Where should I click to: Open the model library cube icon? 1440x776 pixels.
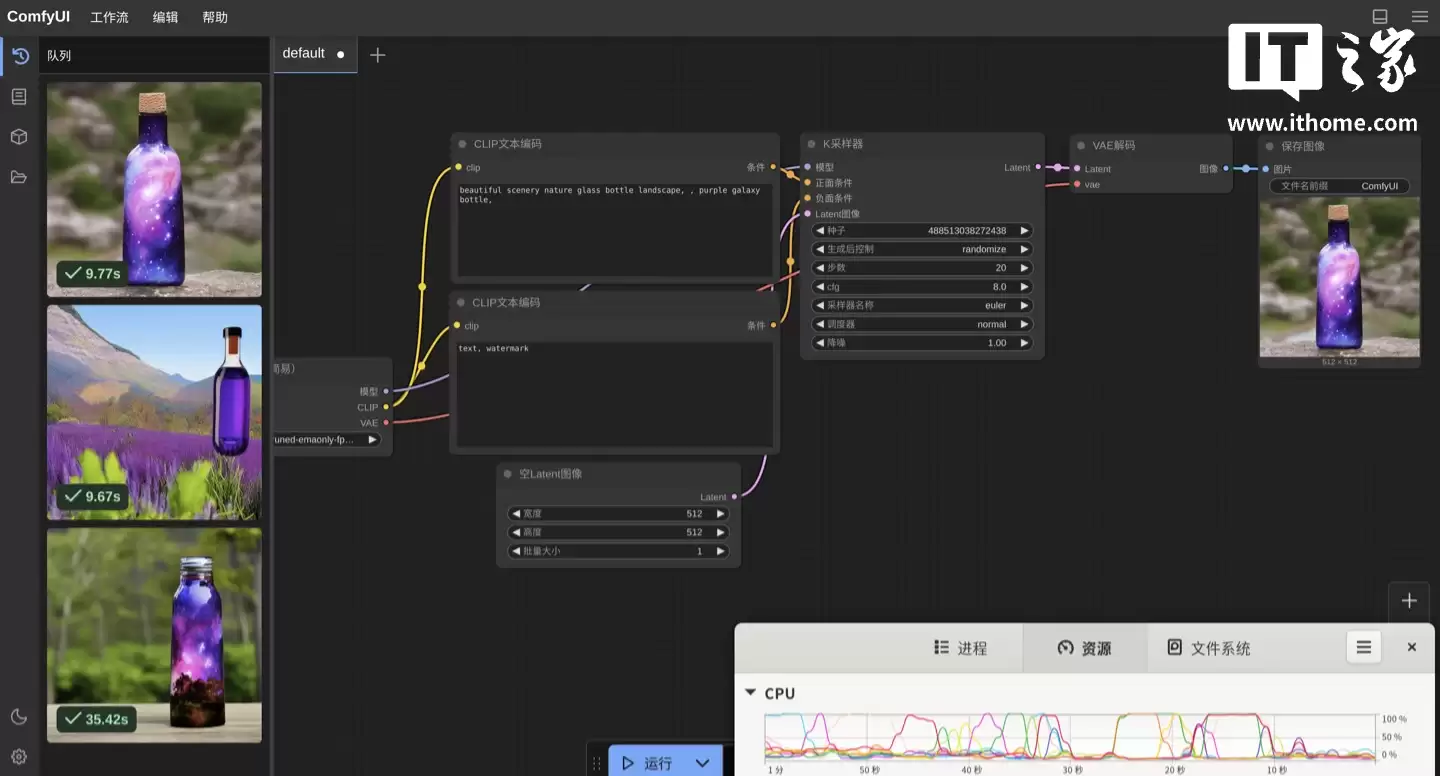click(19, 137)
